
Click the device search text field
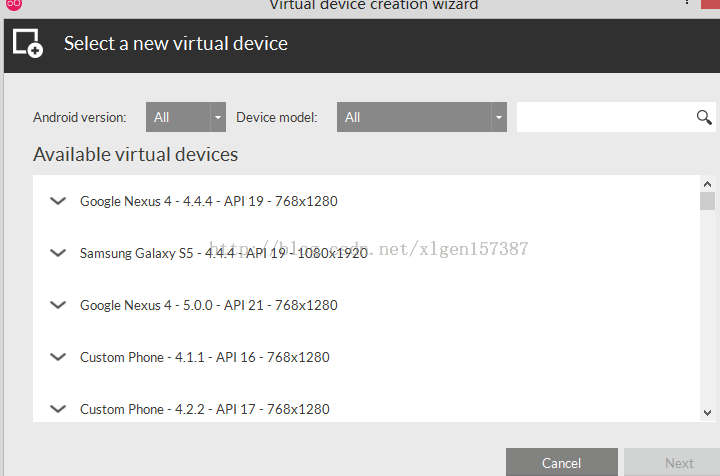(604, 117)
